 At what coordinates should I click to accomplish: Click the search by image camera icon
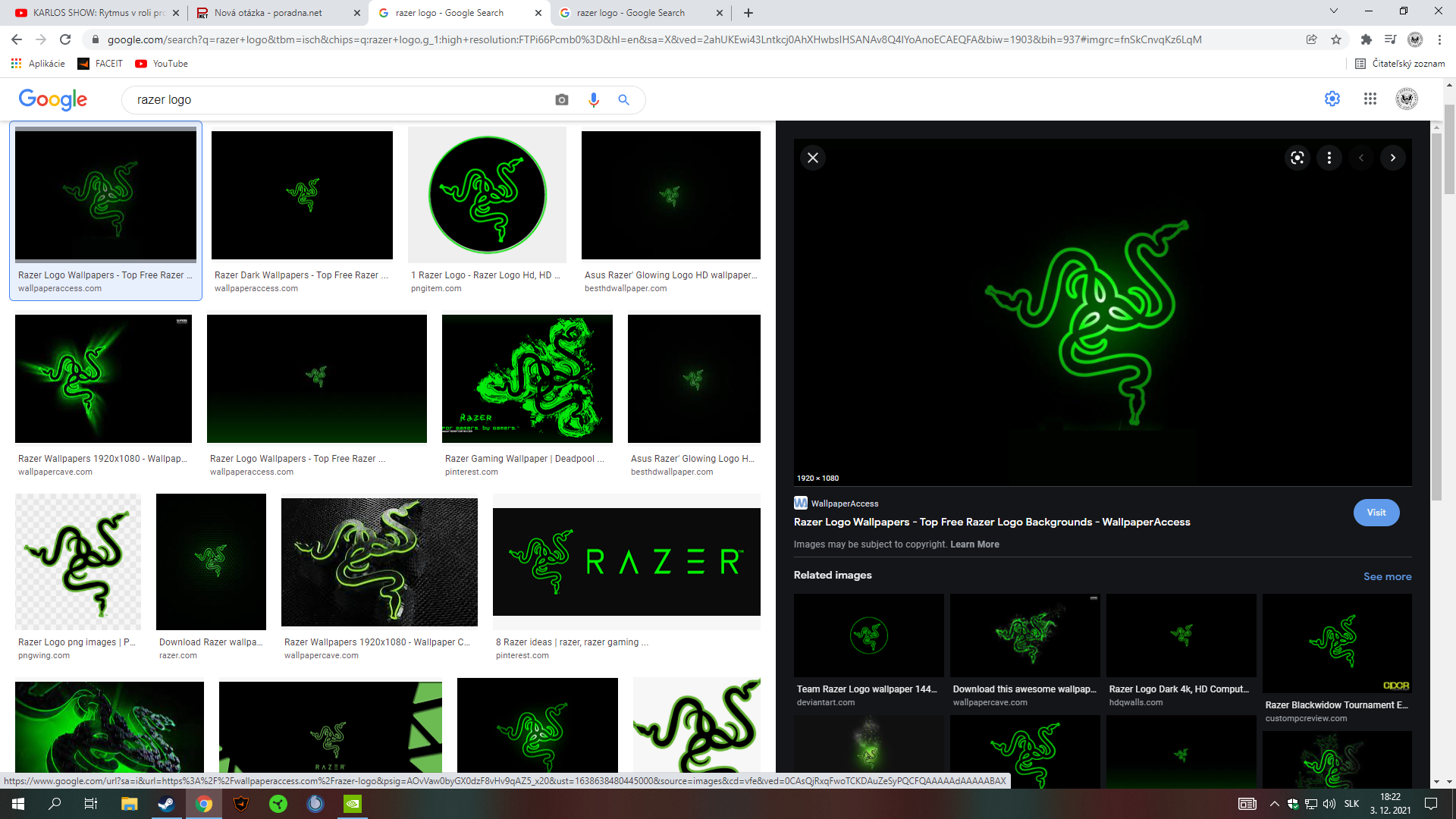tap(561, 100)
